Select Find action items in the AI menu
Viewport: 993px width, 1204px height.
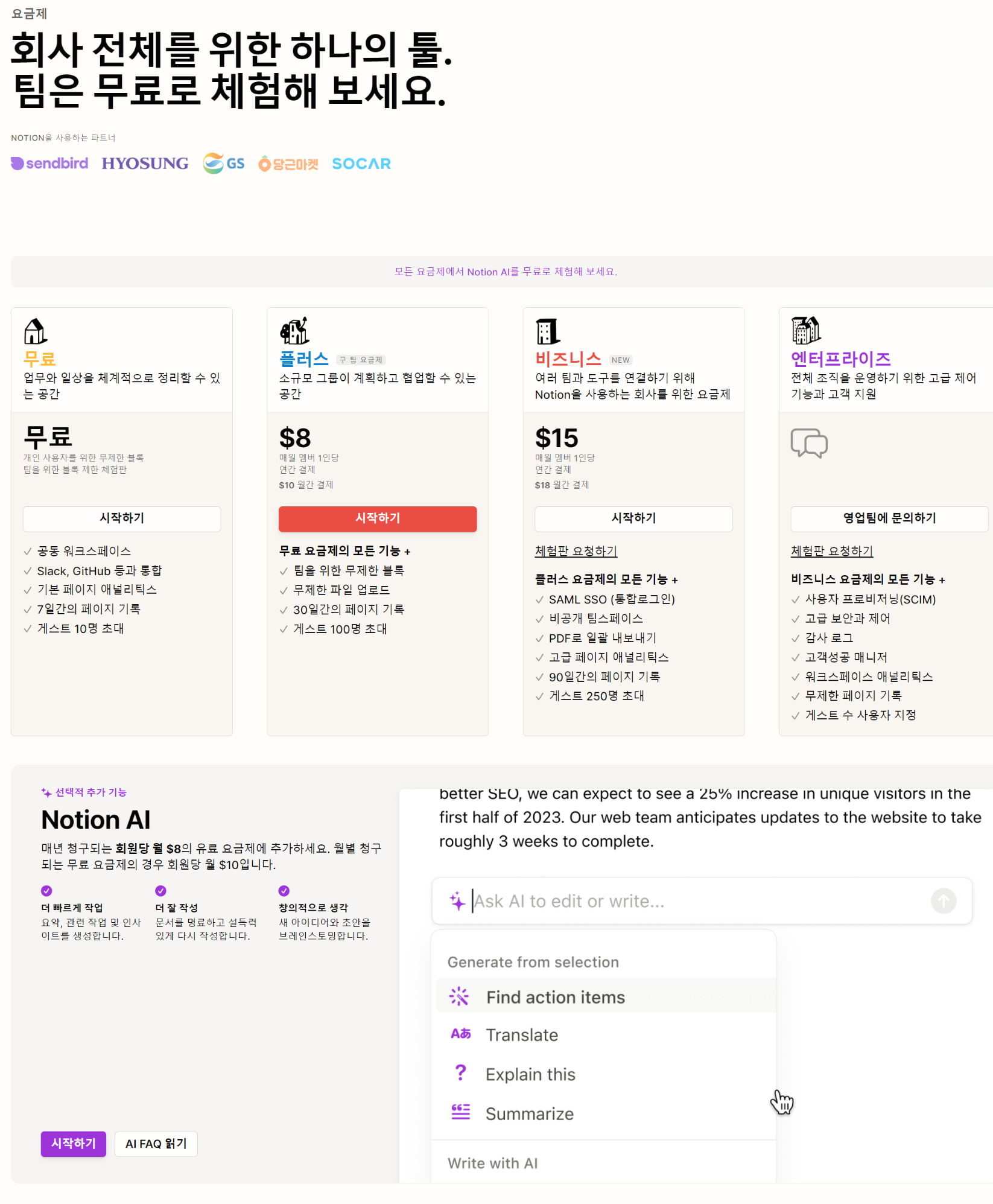(x=606, y=996)
